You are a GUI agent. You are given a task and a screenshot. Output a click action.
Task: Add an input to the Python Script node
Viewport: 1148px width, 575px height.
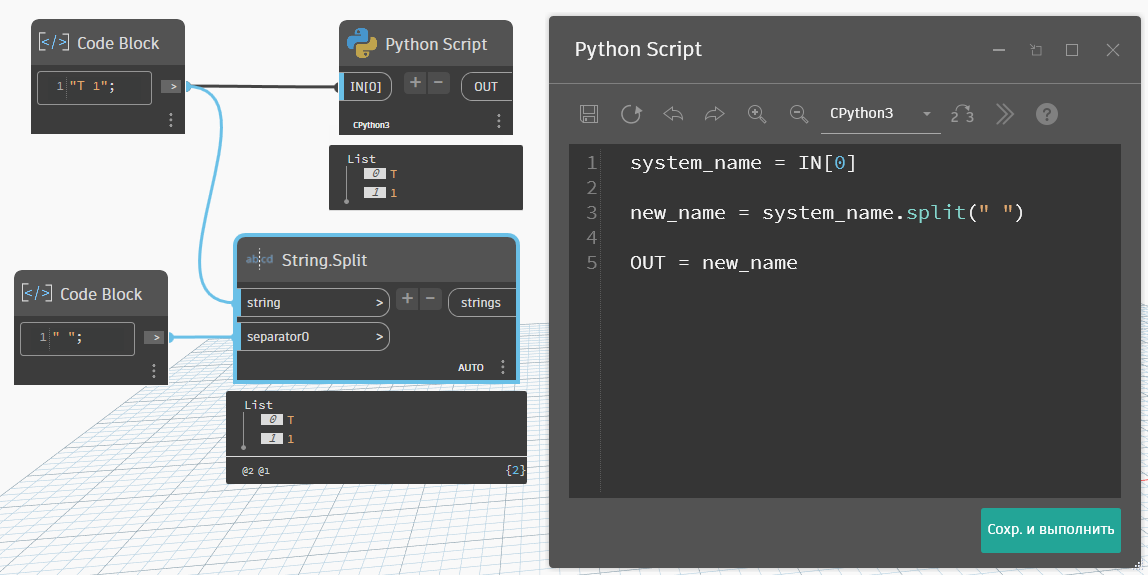415,83
